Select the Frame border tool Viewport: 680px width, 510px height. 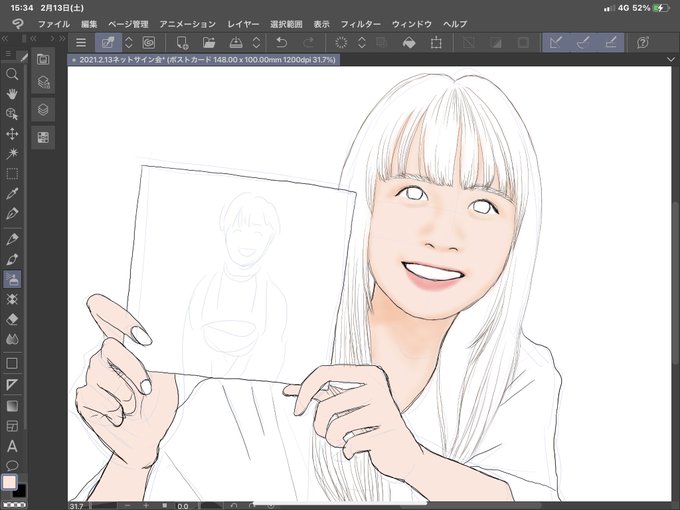12,426
